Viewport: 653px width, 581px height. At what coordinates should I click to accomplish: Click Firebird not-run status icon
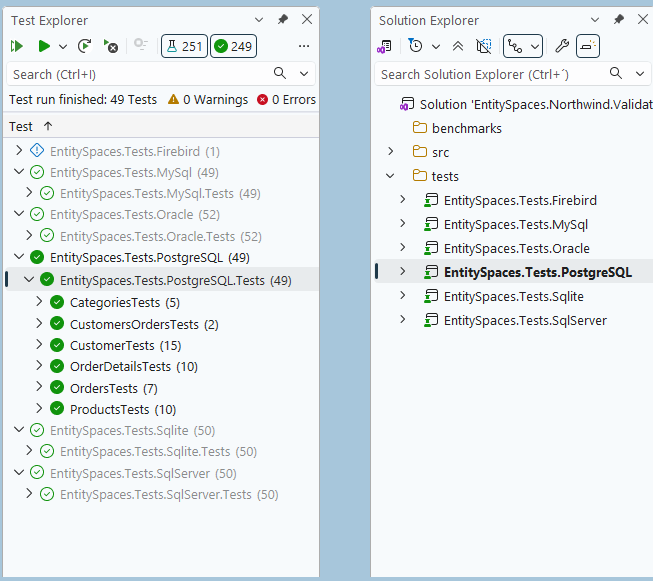coord(37,150)
